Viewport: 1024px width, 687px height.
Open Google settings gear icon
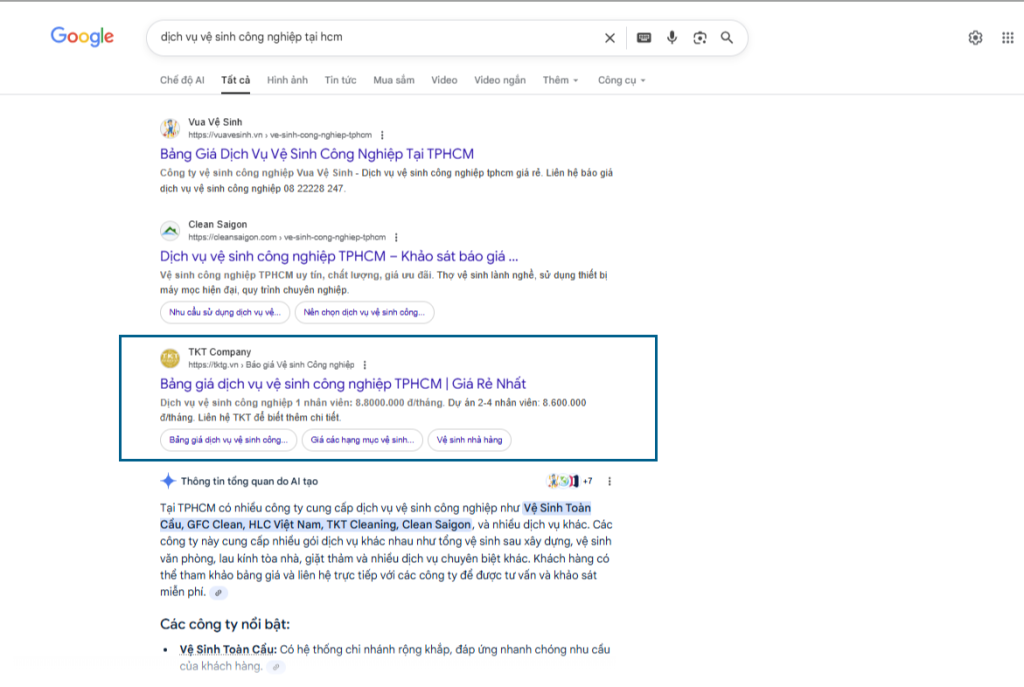[x=975, y=38]
